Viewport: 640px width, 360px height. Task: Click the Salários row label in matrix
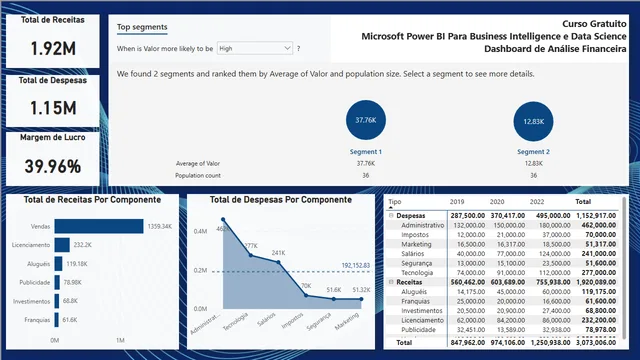coord(412,253)
